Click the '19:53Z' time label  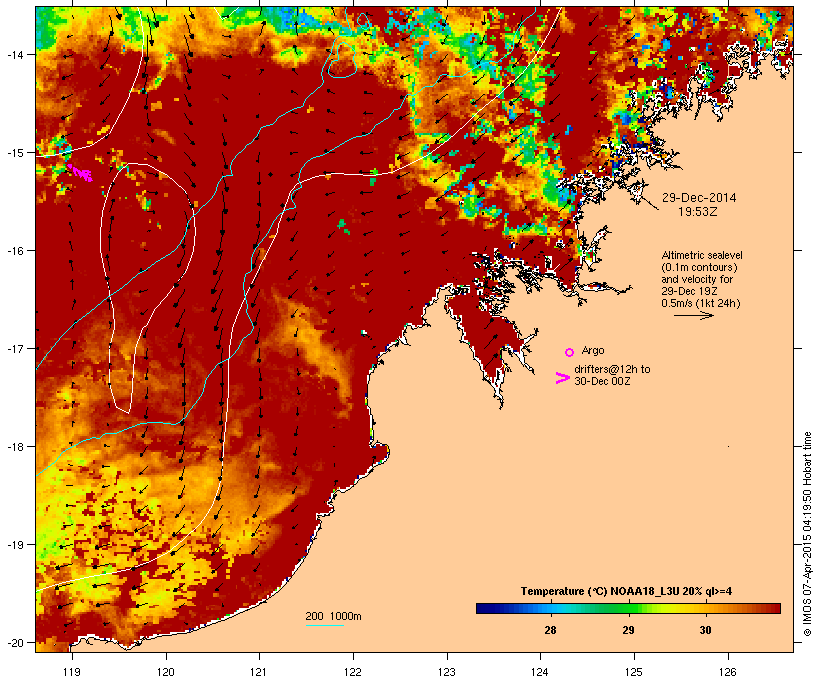[698, 212]
